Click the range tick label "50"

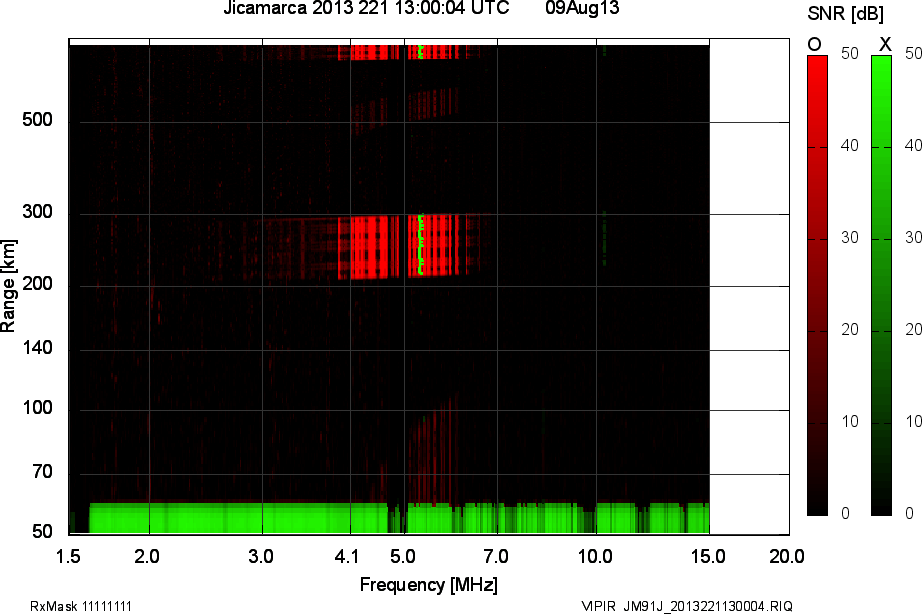coord(42,532)
